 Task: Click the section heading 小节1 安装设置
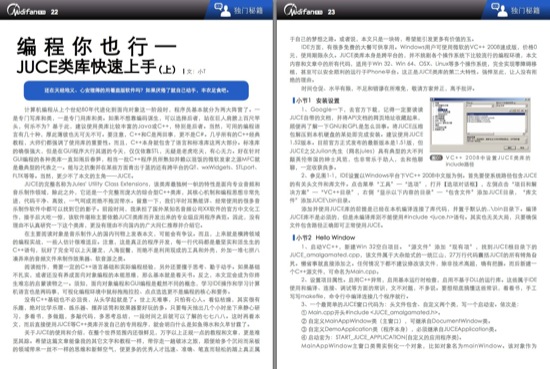(x=316, y=101)
